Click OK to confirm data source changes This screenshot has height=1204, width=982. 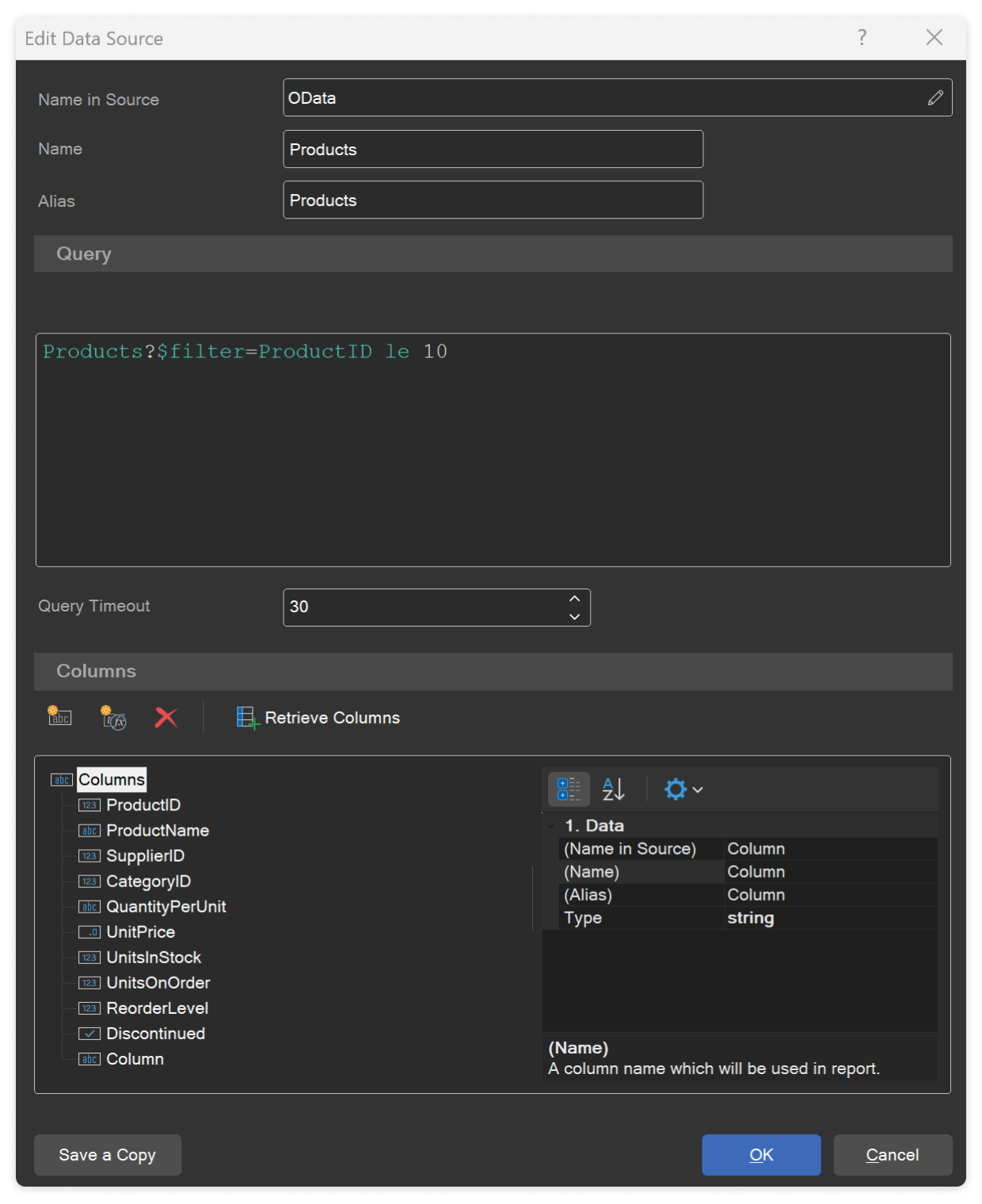760,1155
